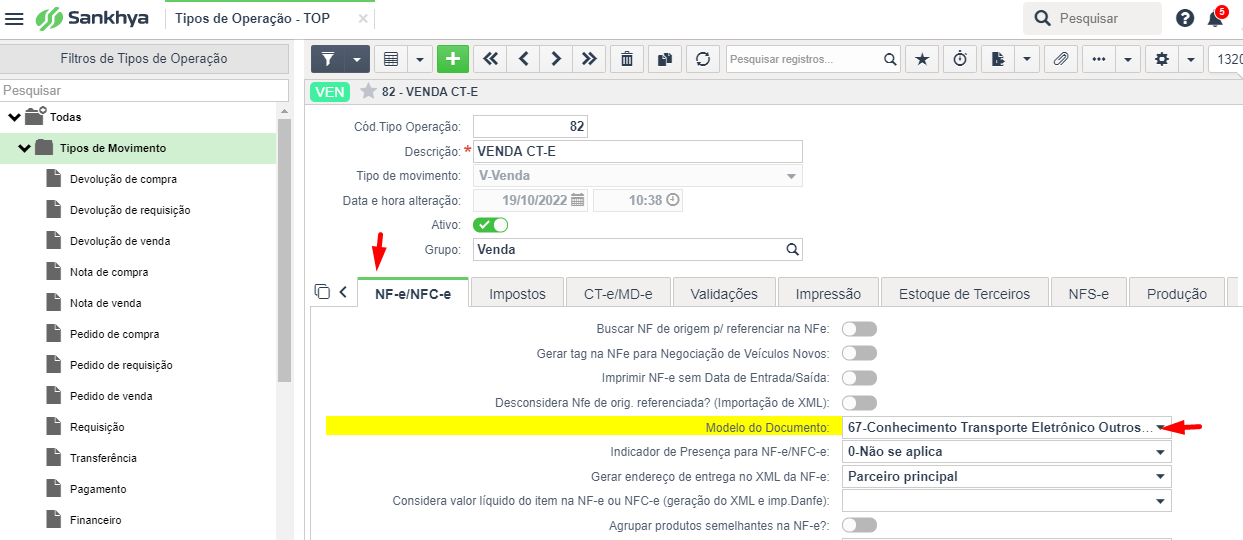Switch to grid view mode
This screenshot has width=1243, height=540.
(x=391, y=59)
